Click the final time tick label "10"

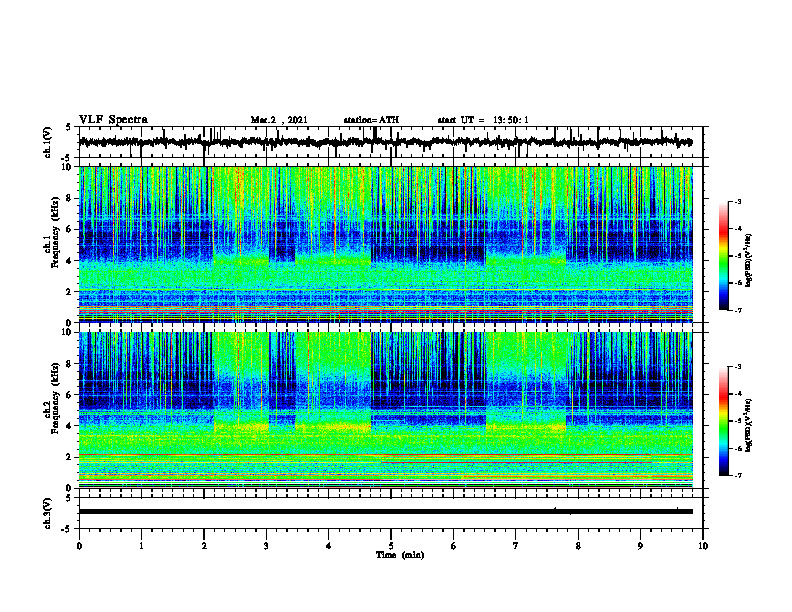click(x=703, y=546)
